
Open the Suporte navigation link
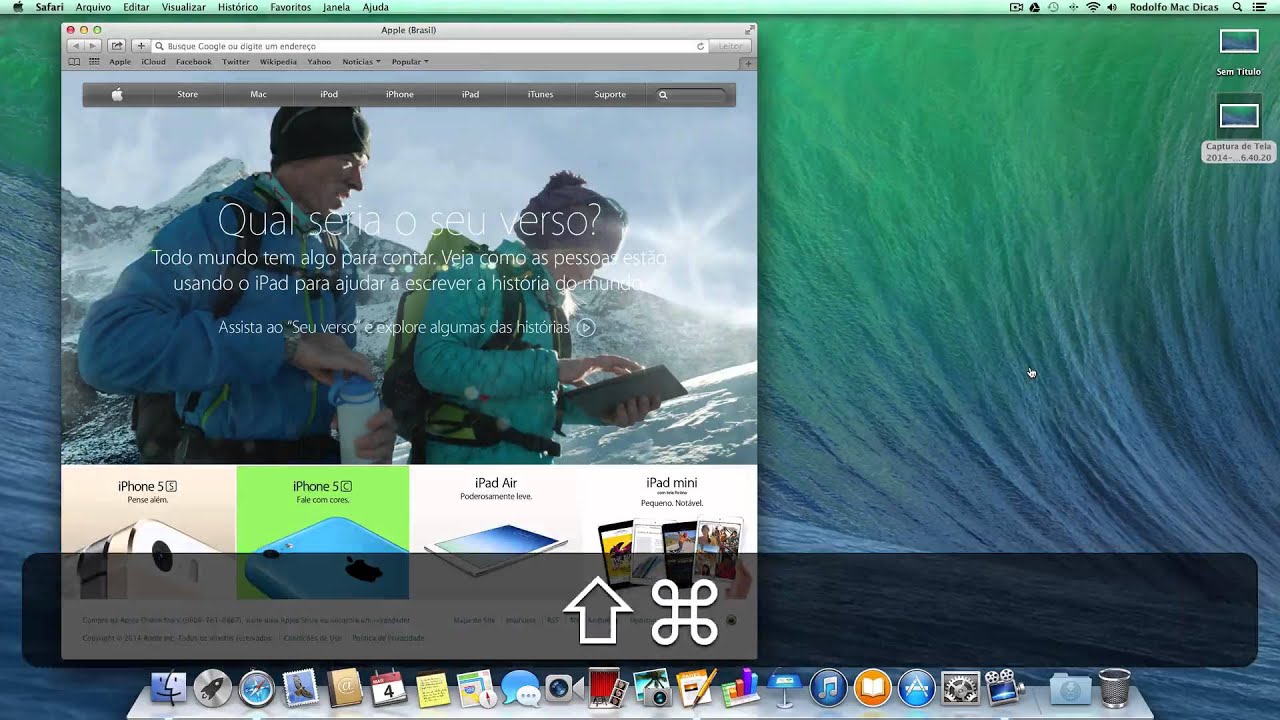pos(610,94)
